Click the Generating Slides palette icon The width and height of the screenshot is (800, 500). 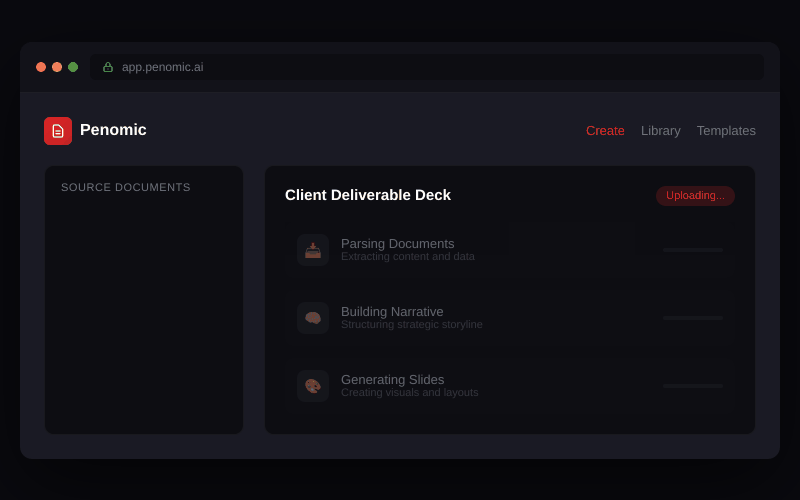pyautogui.click(x=313, y=386)
